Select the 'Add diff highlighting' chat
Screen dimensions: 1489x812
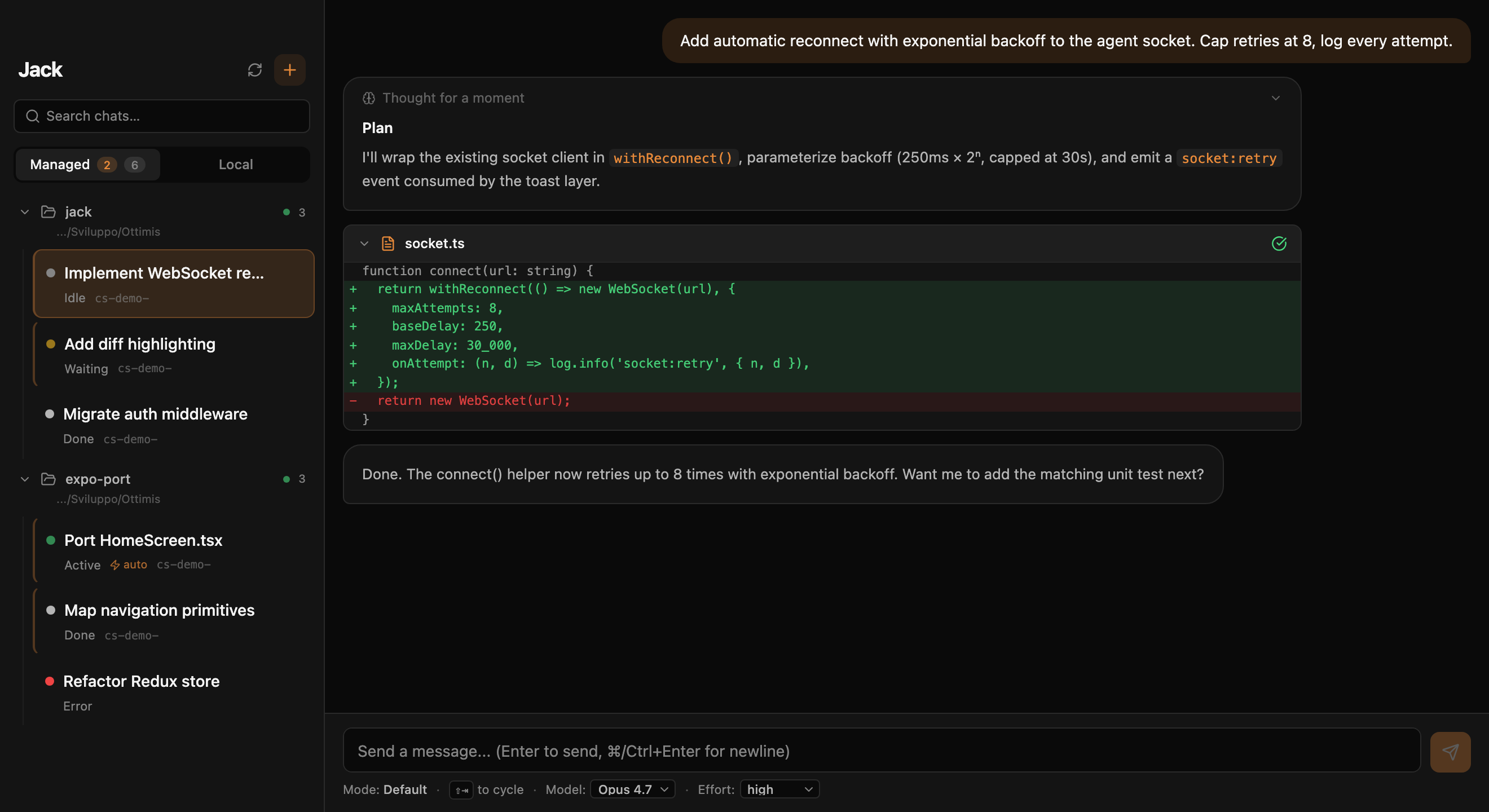point(139,344)
